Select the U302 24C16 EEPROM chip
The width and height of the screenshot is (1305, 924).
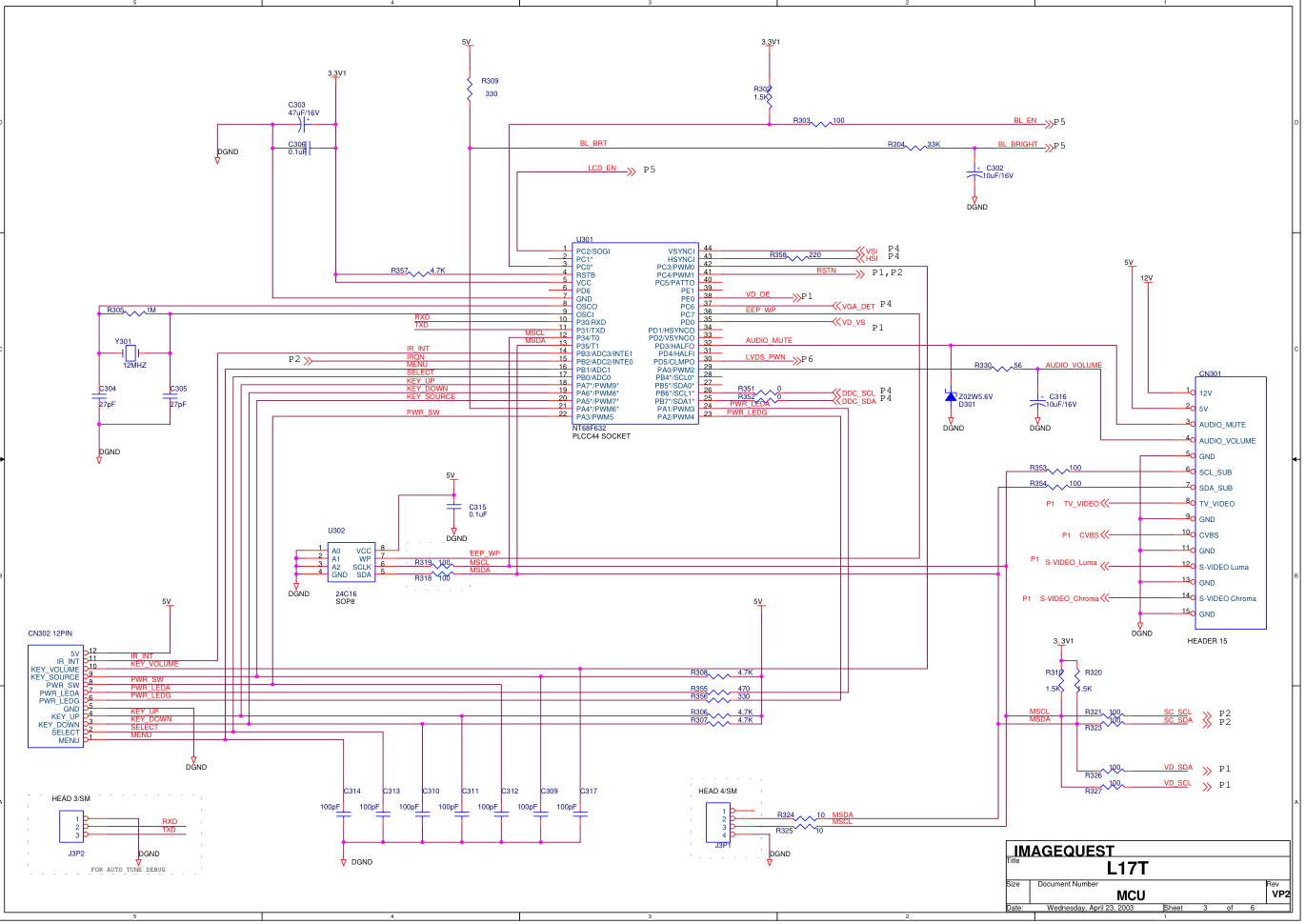tap(351, 563)
